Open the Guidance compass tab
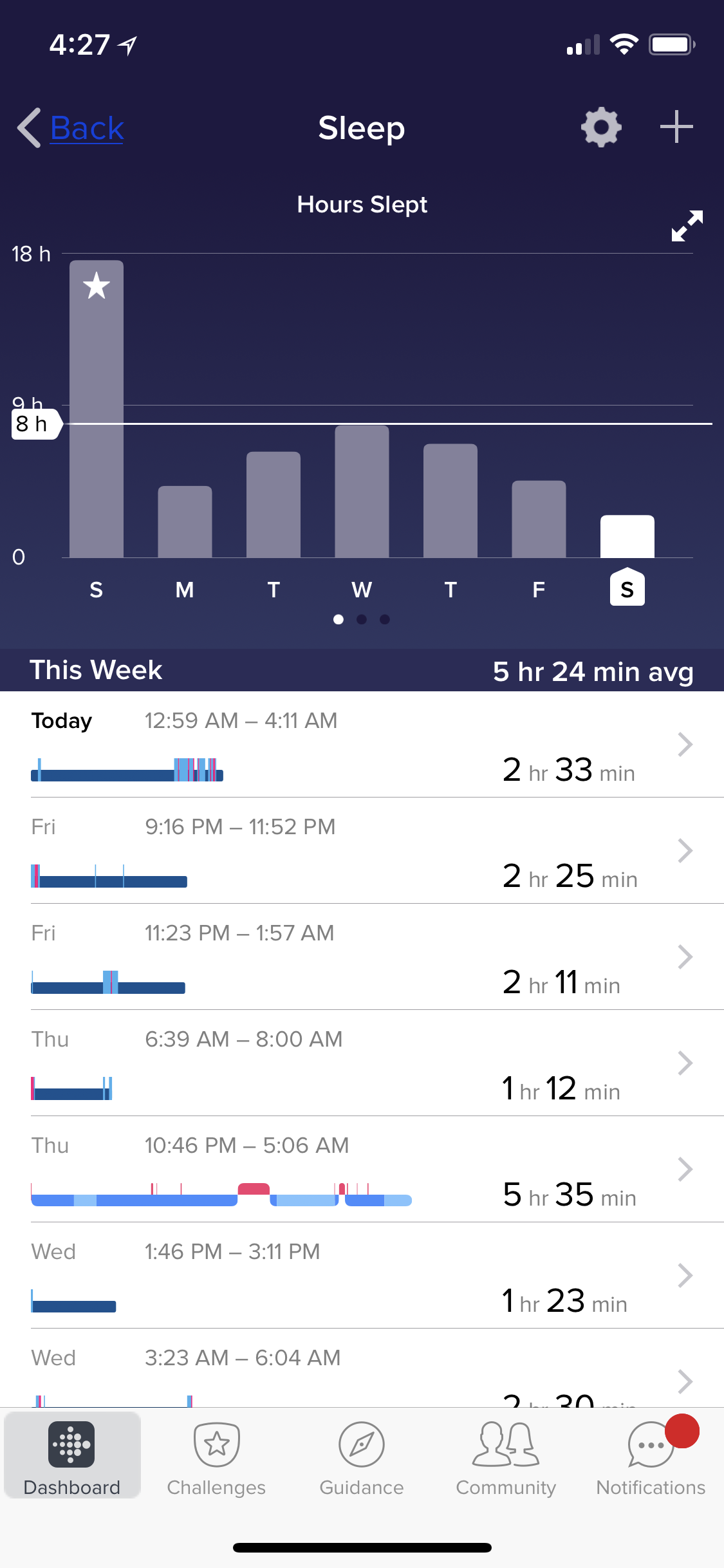This screenshot has height=1568, width=724. [x=362, y=1457]
